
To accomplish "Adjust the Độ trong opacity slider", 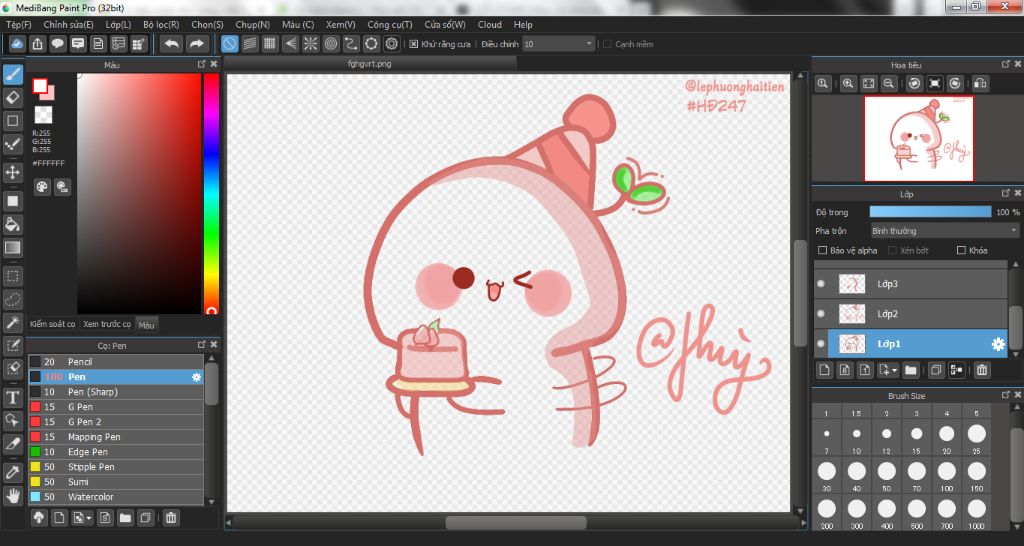I will 930,212.
